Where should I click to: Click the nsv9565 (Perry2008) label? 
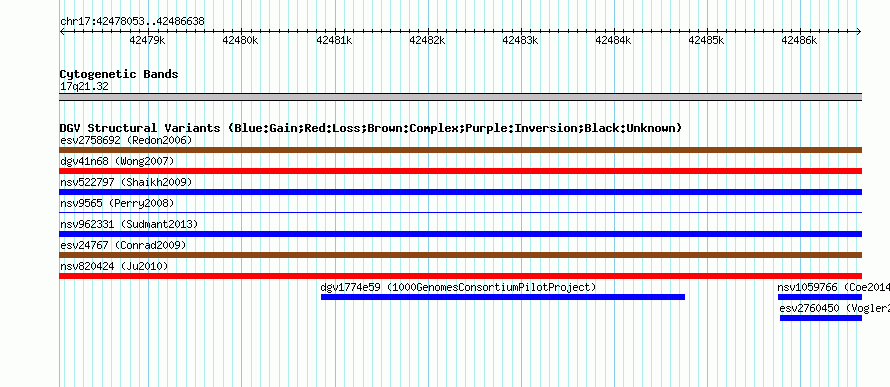point(117,203)
